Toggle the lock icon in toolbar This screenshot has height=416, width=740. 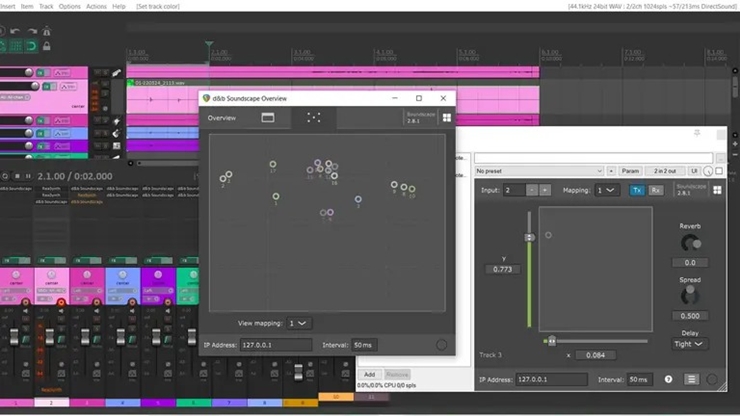coord(47,46)
